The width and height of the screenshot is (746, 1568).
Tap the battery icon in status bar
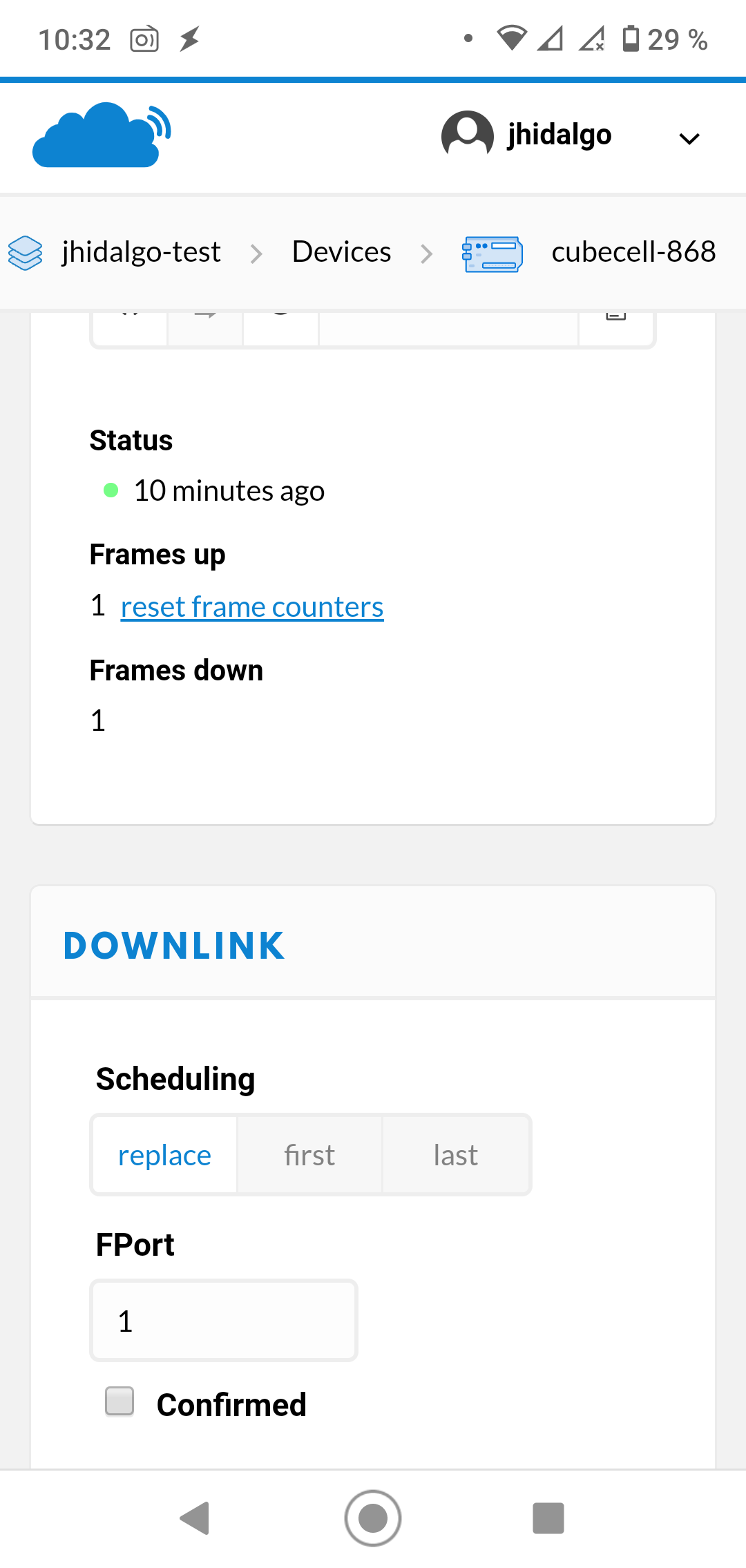pyautogui.click(x=630, y=39)
